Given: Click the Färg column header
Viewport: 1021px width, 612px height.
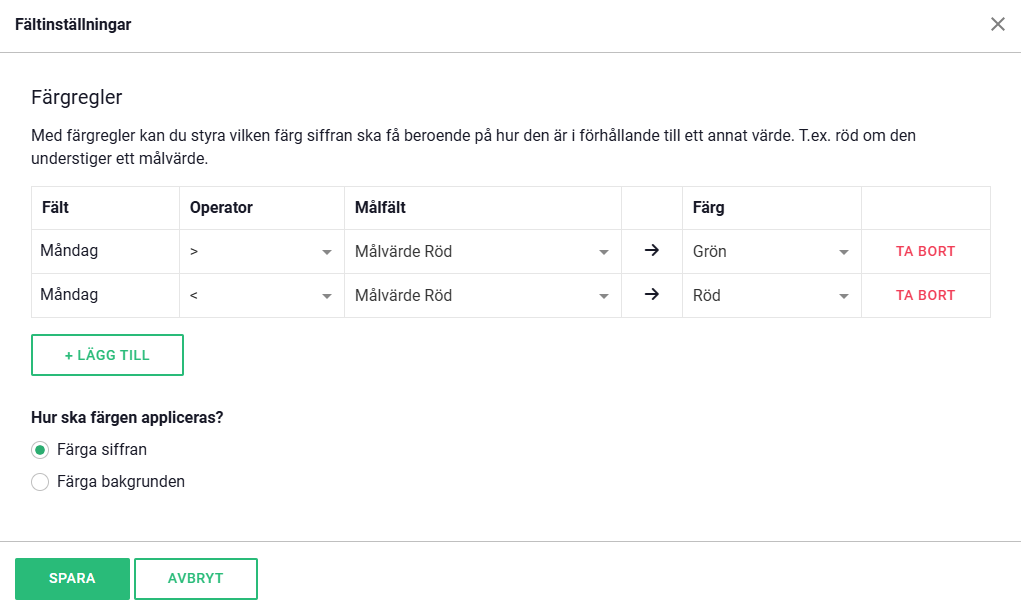Looking at the screenshot, I should click(709, 208).
